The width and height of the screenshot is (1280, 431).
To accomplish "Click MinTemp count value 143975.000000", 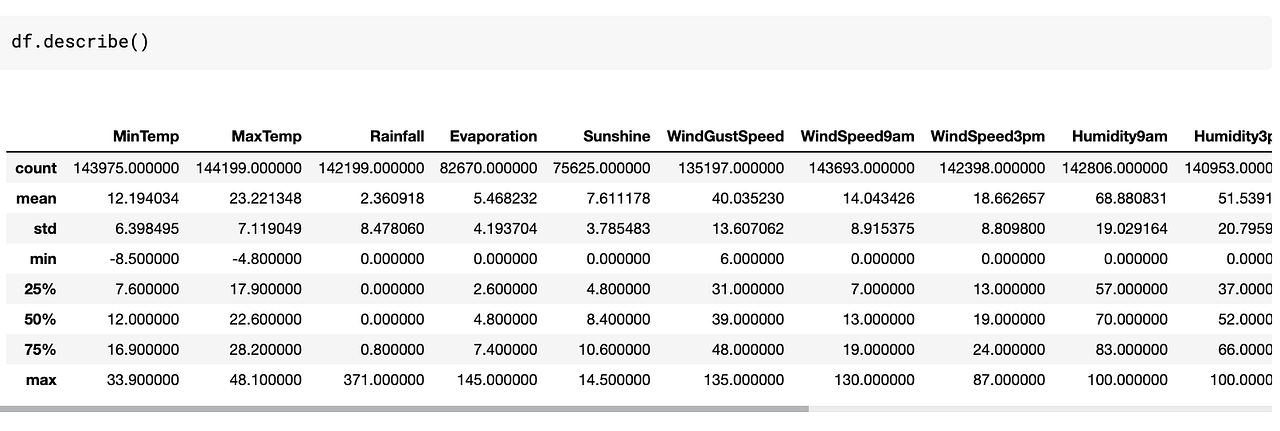I will point(126,168).
